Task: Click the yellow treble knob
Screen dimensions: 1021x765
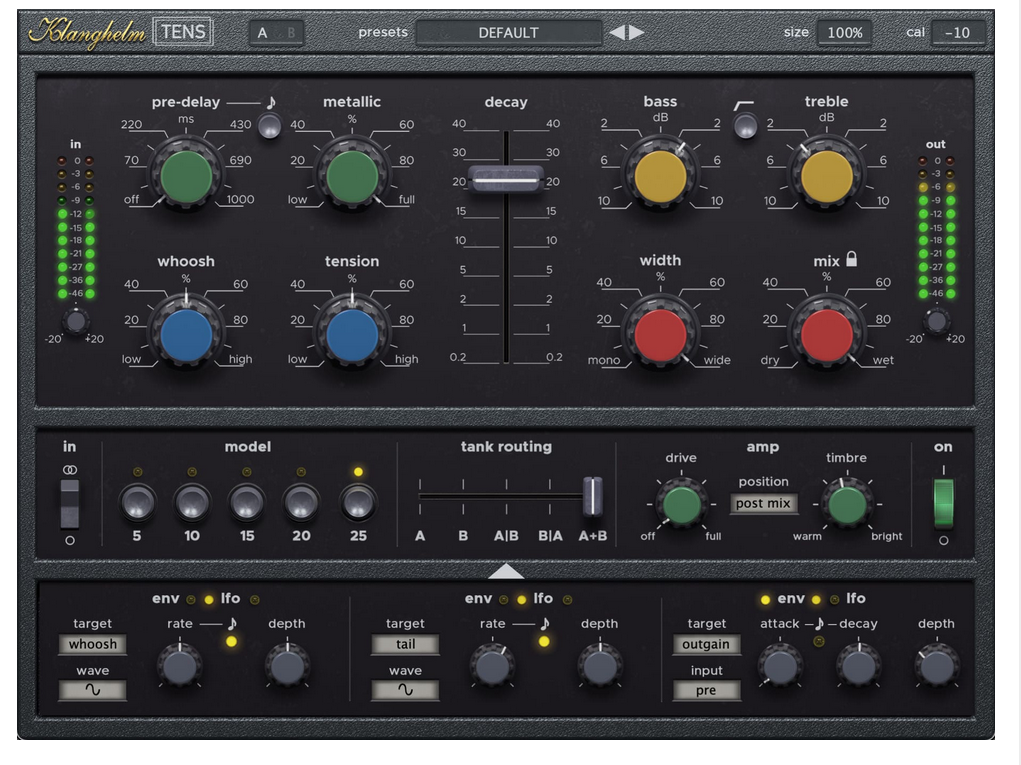Action: coord(826,176)
